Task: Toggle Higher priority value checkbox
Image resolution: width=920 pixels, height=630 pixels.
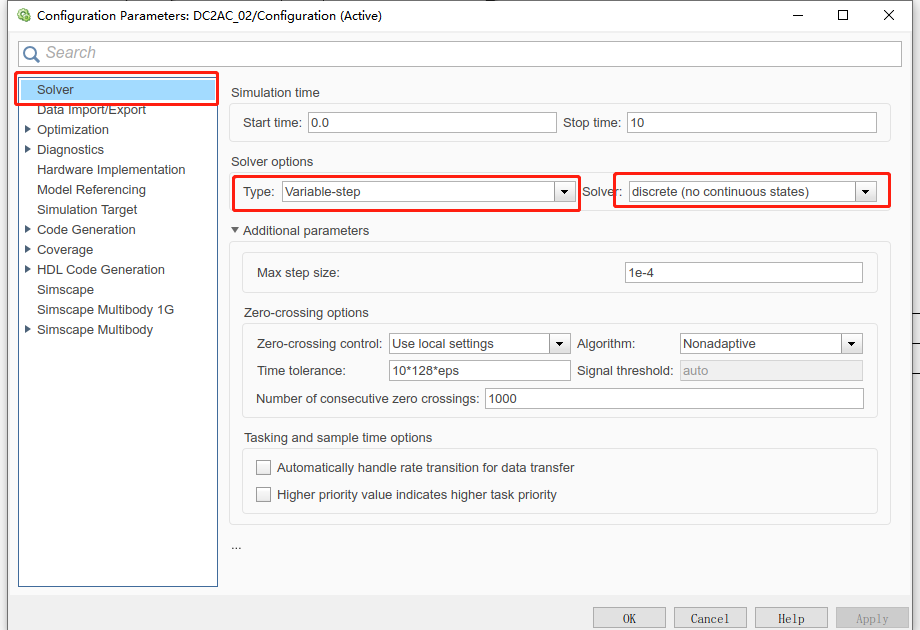Action: (x=263, y=494)
